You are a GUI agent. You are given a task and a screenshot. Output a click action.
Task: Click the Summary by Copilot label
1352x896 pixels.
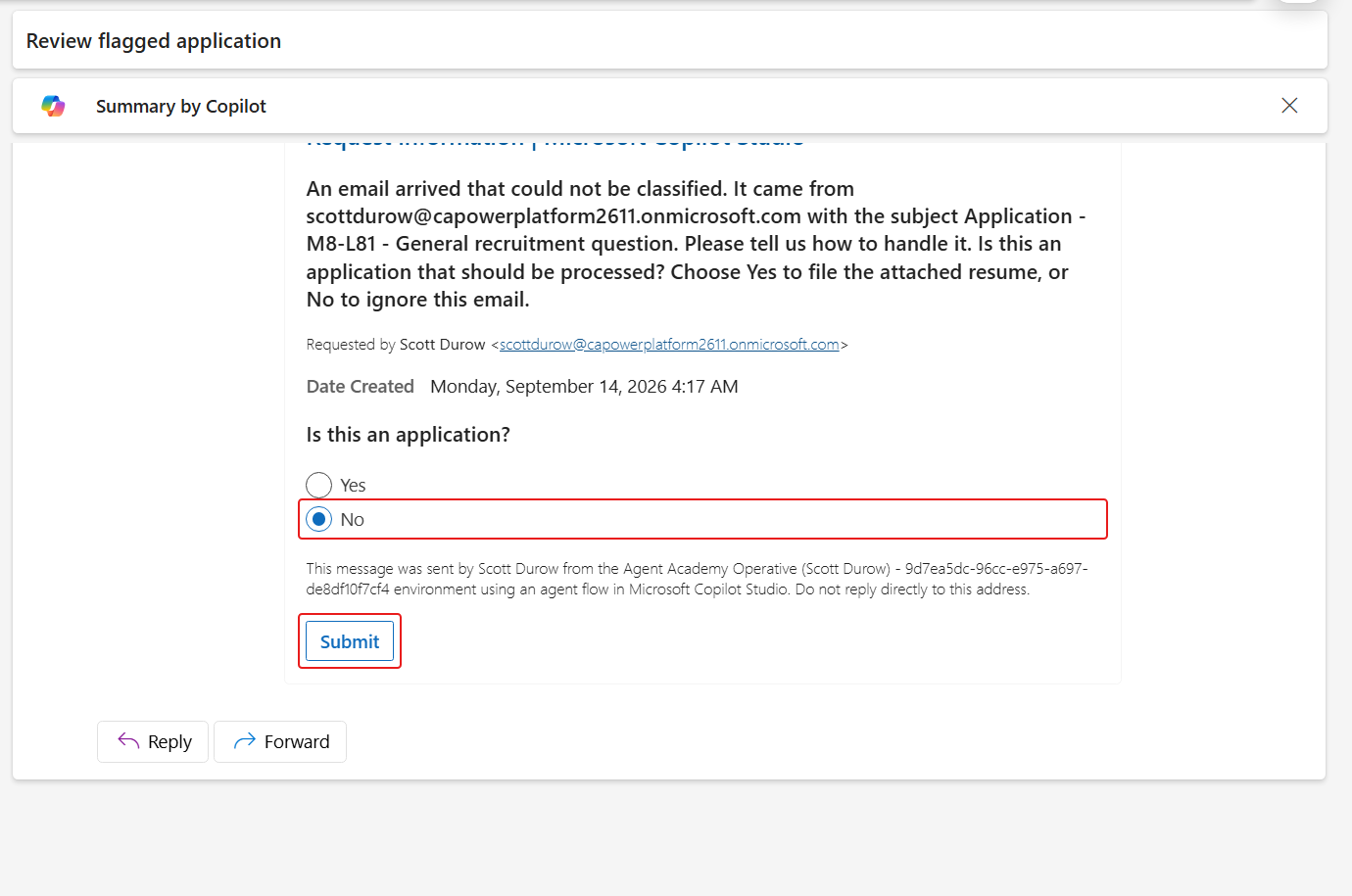(x=181, y=106)
